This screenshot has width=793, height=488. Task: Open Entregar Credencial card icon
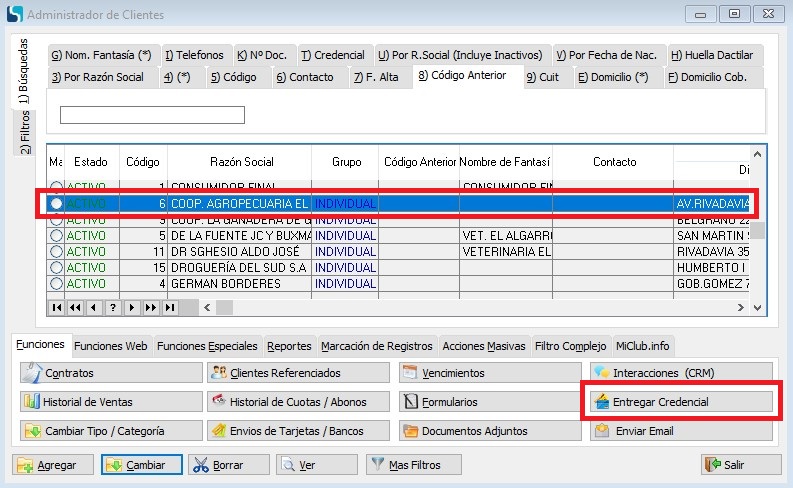tap(601, 402)
